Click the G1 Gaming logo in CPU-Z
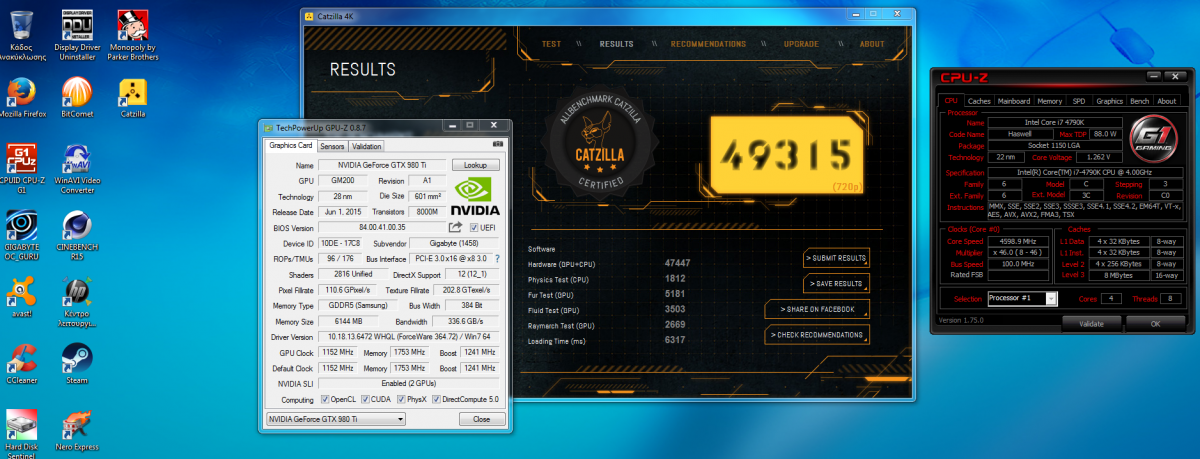Viewport: 1200px width, 459px height. click(x=1153, y=141)
